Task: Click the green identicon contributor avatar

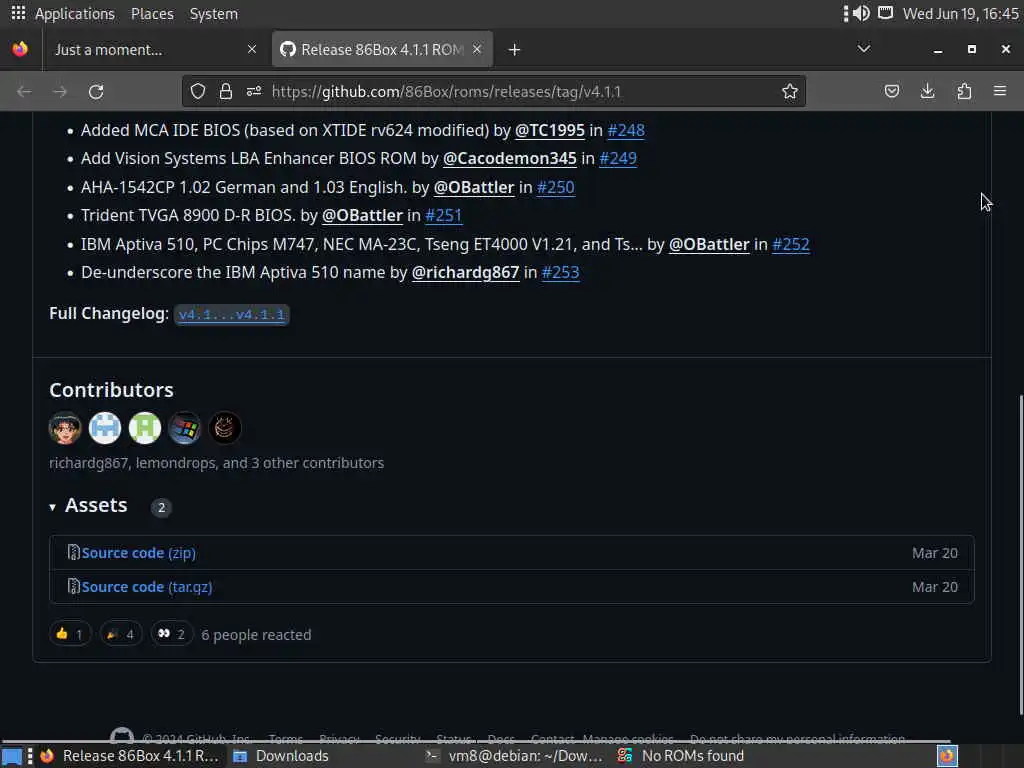Action: [144, 428]
